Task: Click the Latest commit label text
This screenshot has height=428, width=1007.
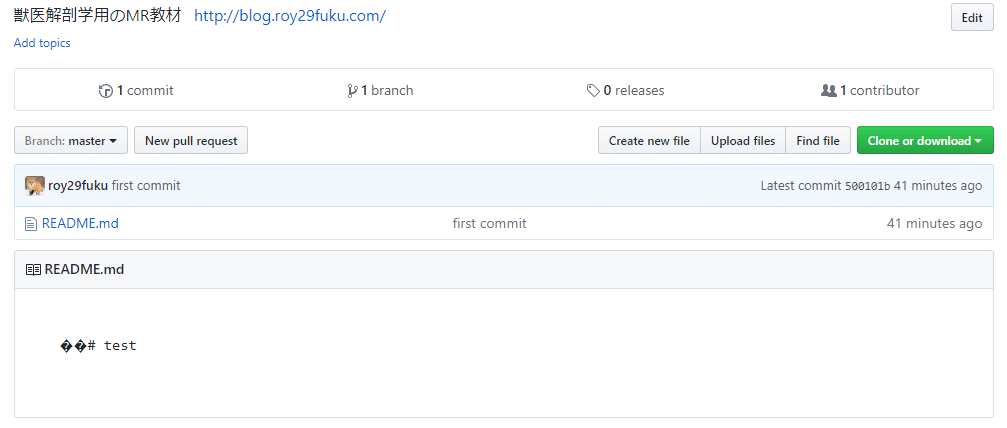Action: point(801,186)
